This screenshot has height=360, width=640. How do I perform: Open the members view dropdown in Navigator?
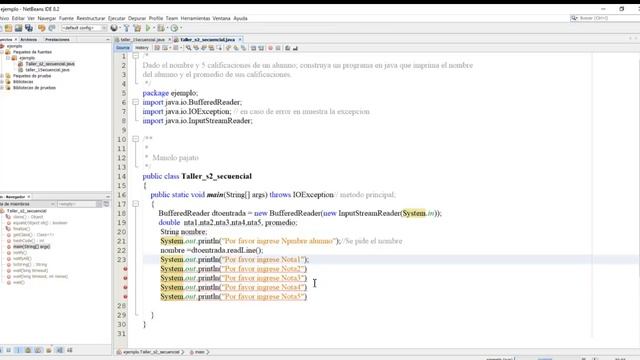(x=52, y=204)
